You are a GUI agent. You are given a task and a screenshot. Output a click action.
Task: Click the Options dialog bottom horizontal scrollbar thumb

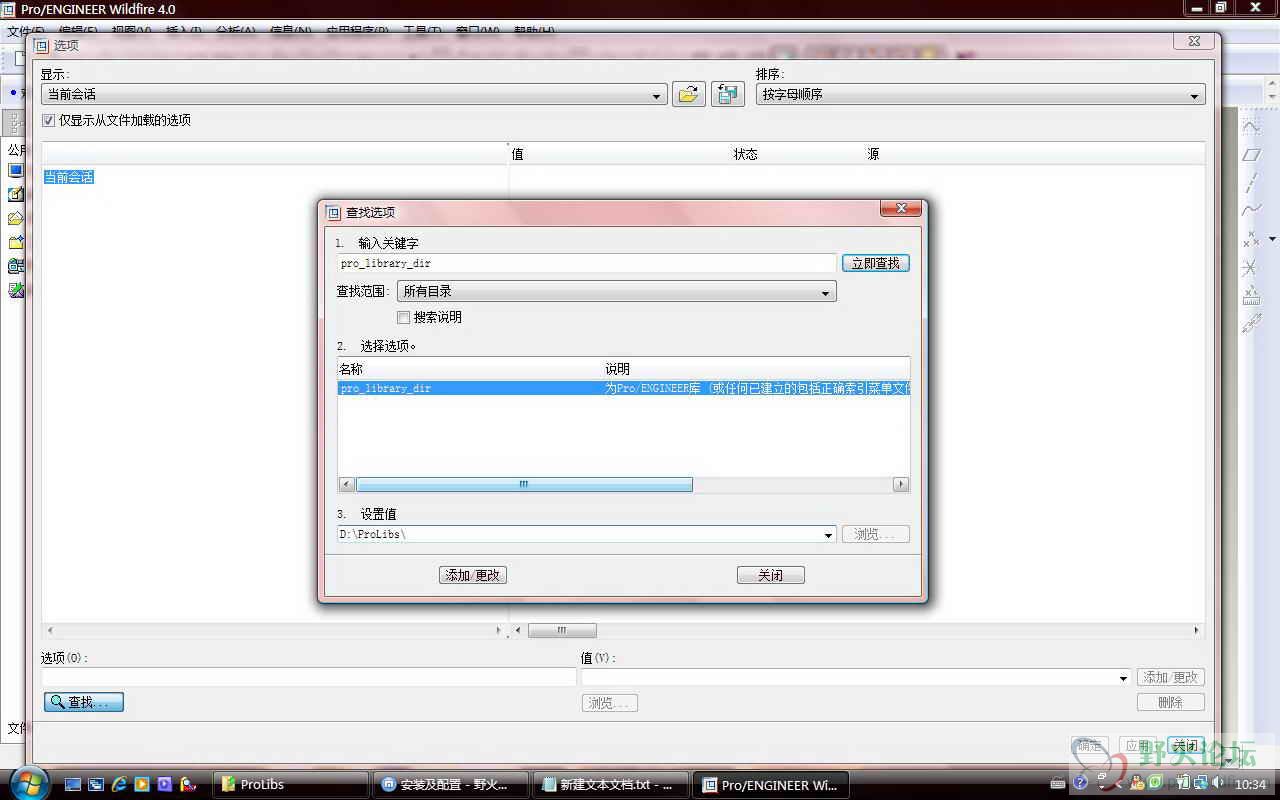click(562, 630)
